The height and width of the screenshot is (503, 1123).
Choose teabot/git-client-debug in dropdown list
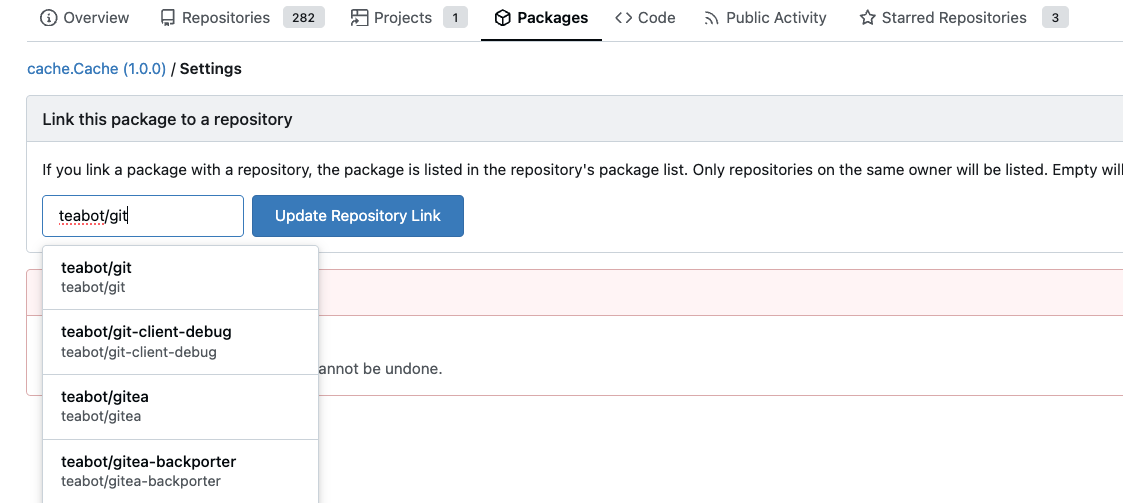tap(180, 341)
